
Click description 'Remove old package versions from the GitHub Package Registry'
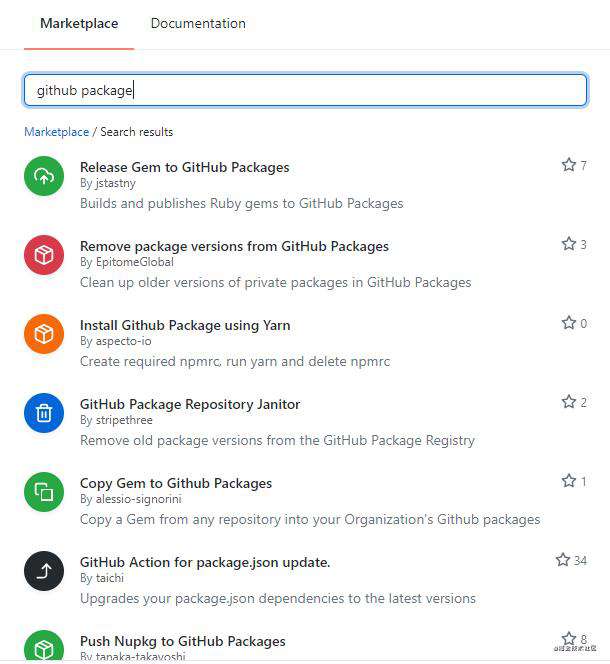click(277, 441)
